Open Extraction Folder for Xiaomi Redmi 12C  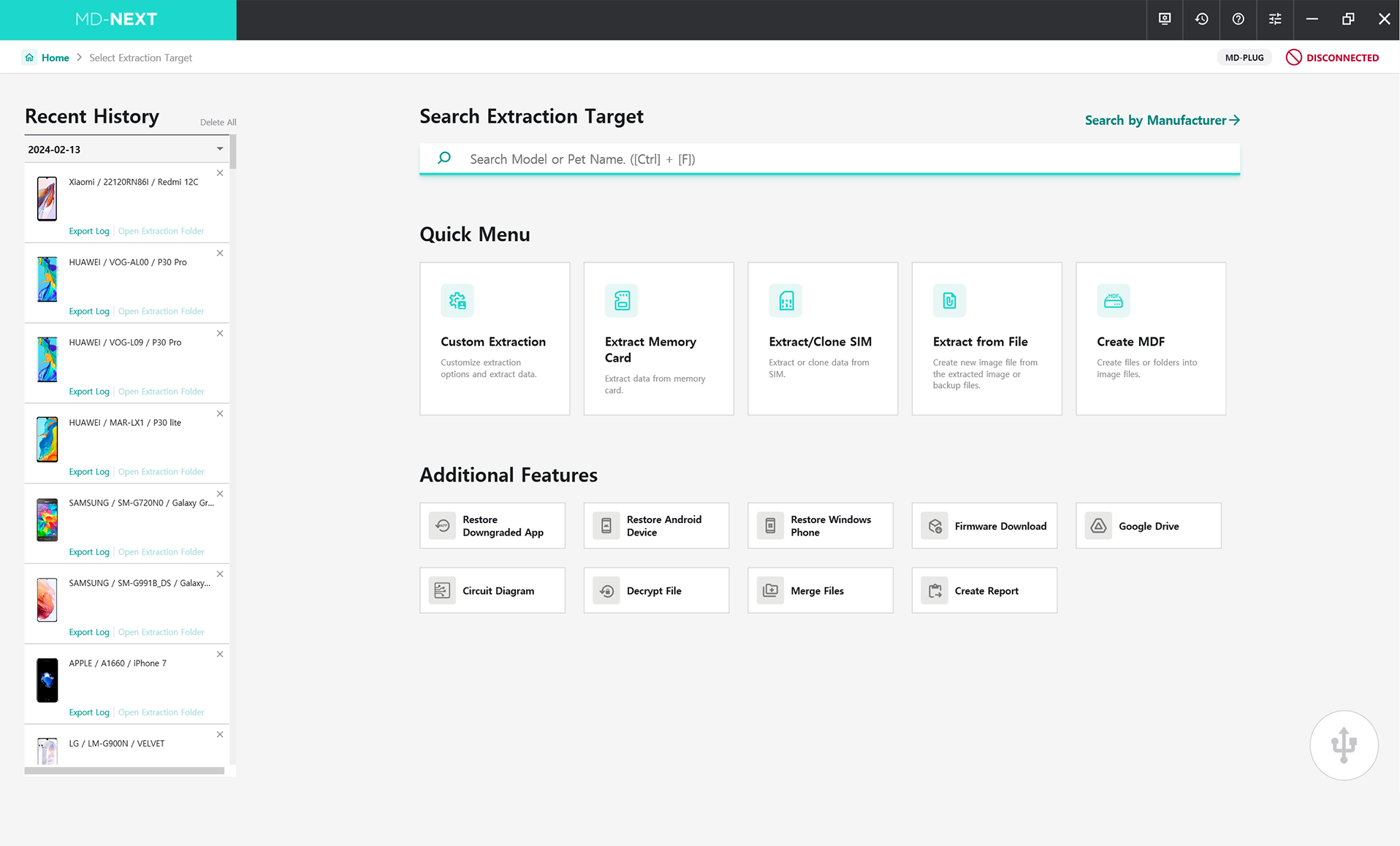click(x=161, y=231)
